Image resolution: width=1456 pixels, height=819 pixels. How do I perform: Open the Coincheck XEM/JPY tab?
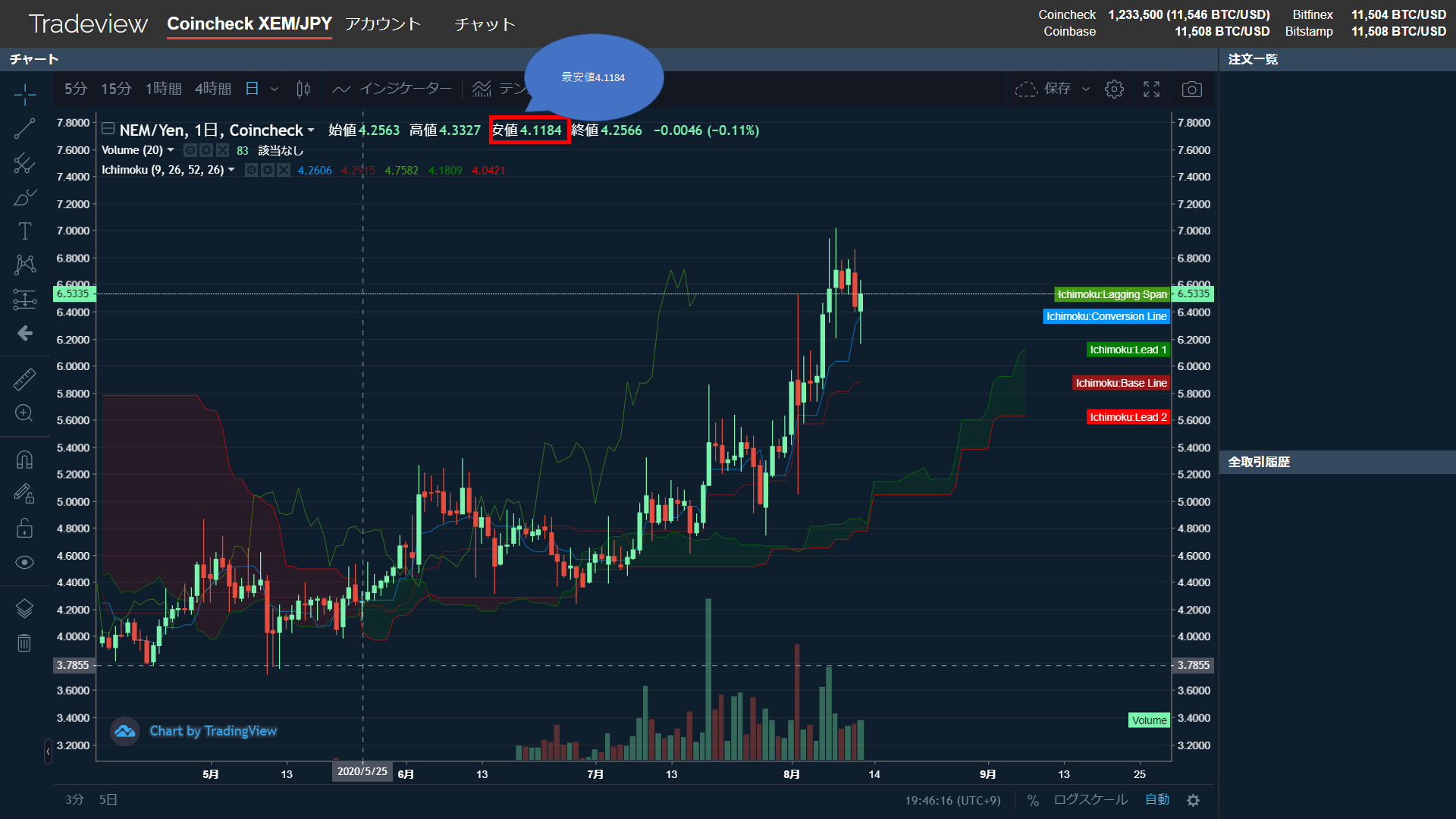249,24
